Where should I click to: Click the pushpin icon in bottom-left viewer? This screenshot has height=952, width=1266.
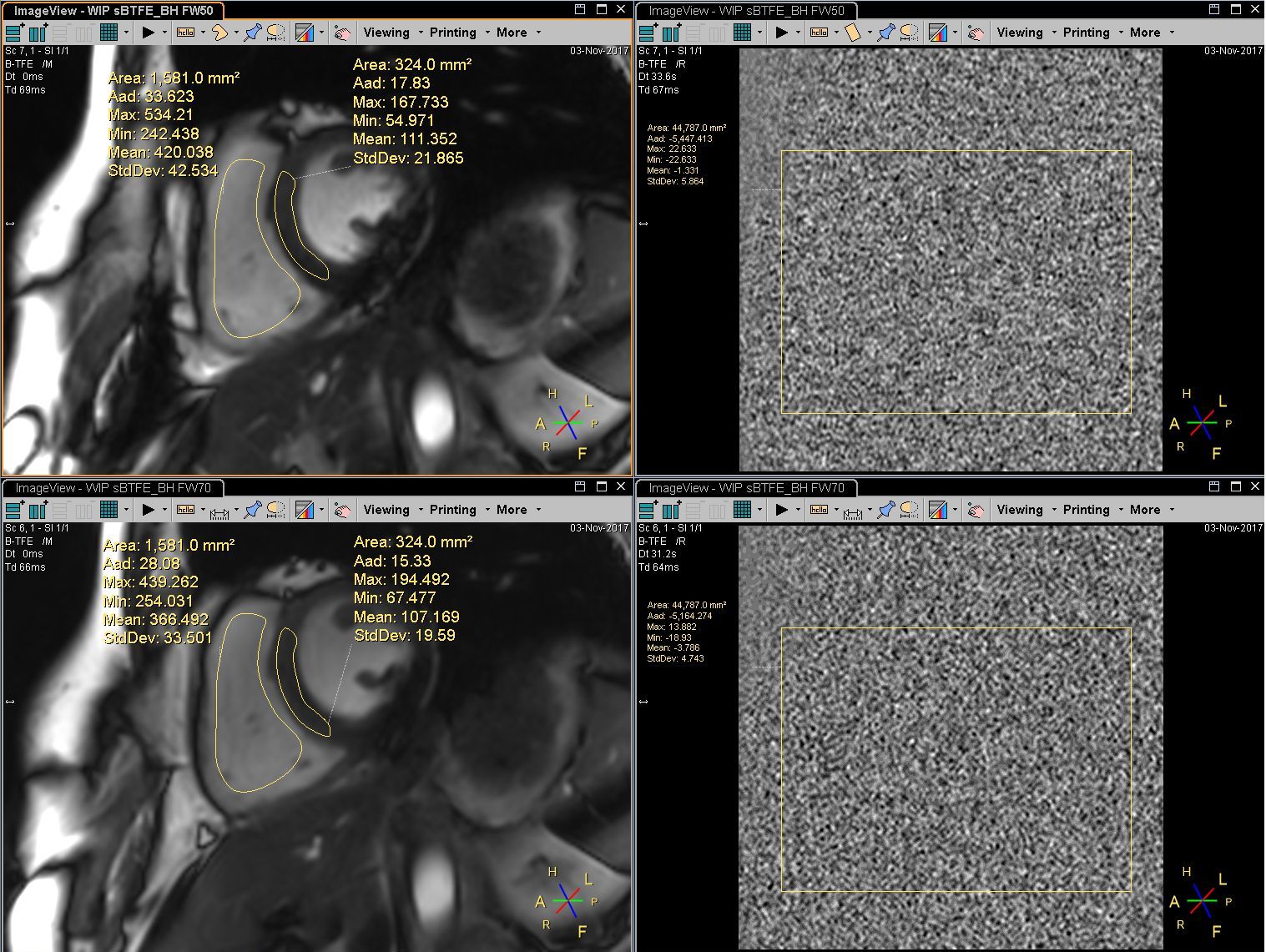point(253,510)
